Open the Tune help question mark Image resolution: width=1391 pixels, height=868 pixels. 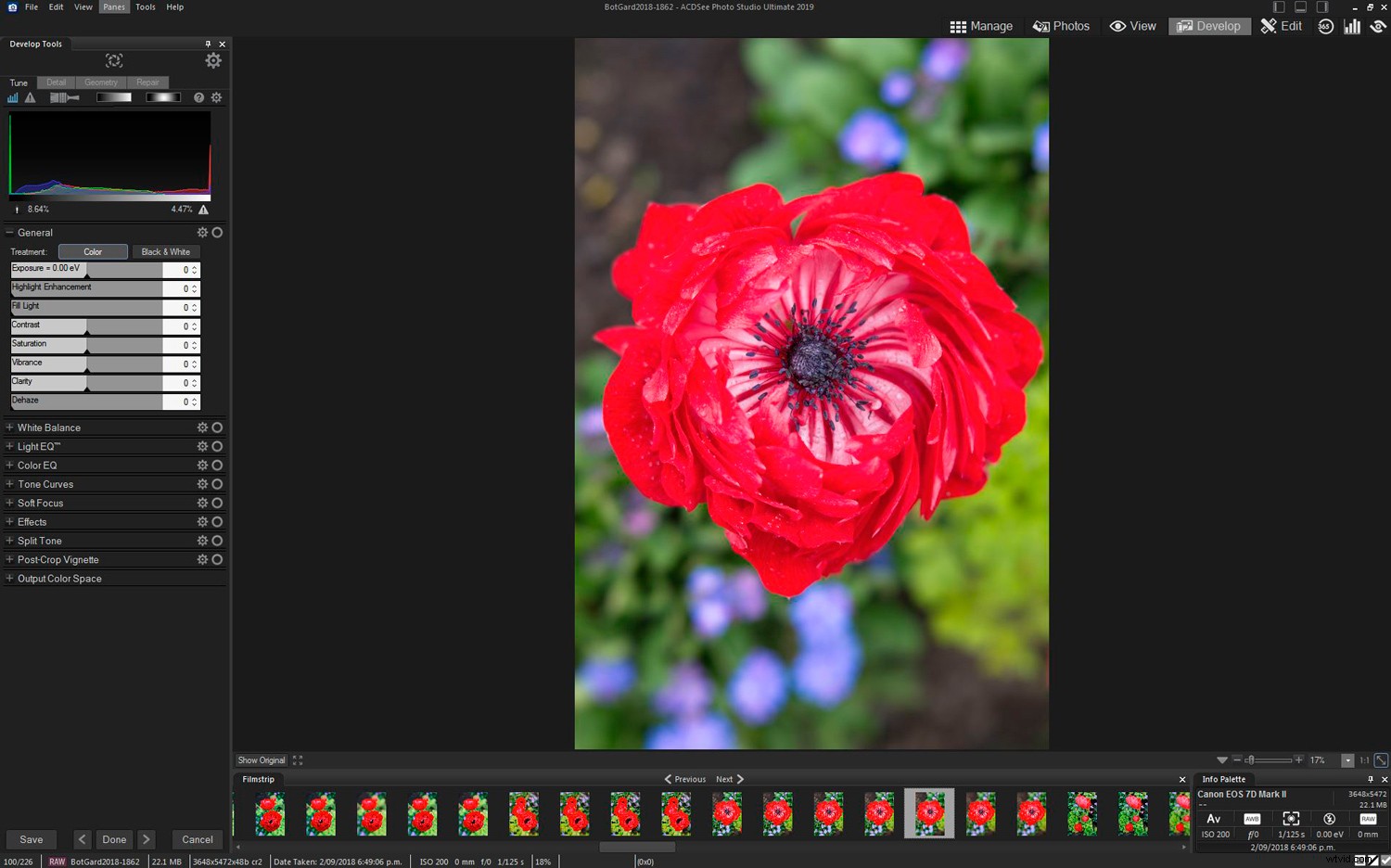(198, 97)
